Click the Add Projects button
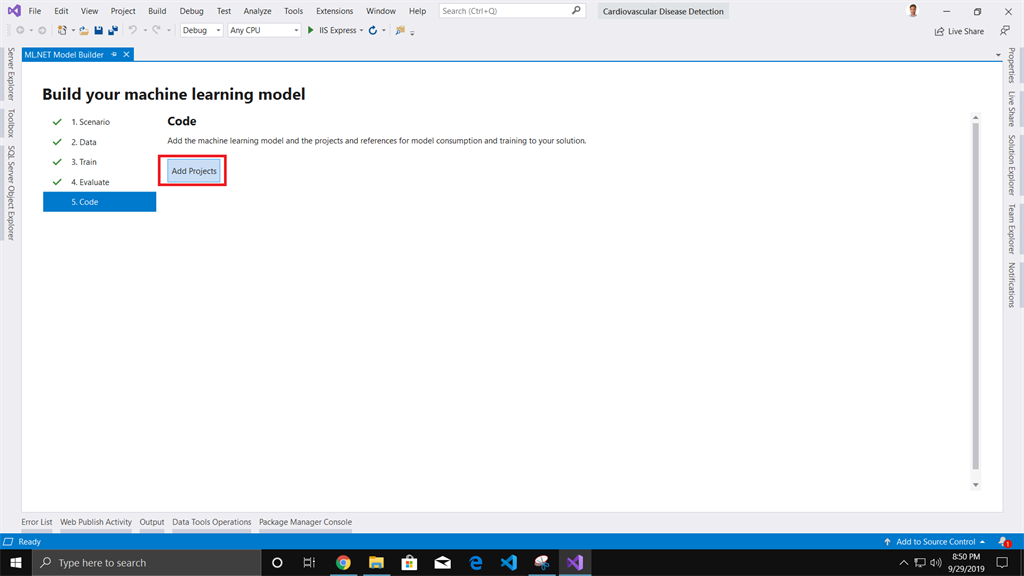The width and height of the screenshot is (1024, 576). 194,170
